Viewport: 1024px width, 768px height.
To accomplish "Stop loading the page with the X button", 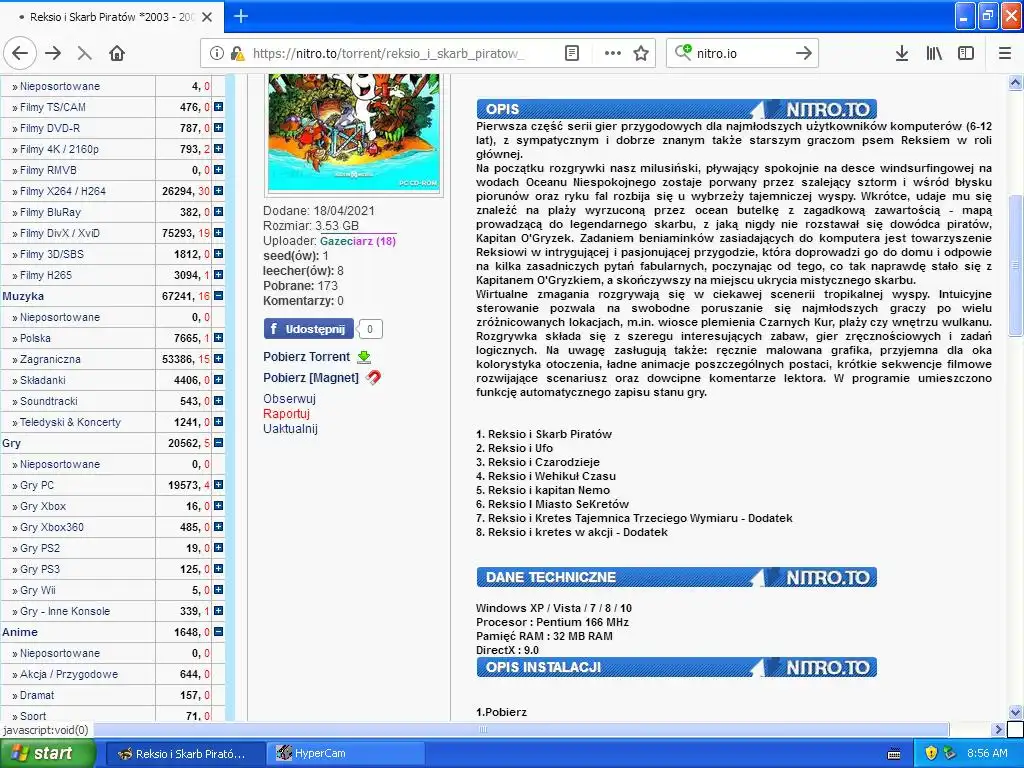I will pyautogui.click(x=84, y=54).
